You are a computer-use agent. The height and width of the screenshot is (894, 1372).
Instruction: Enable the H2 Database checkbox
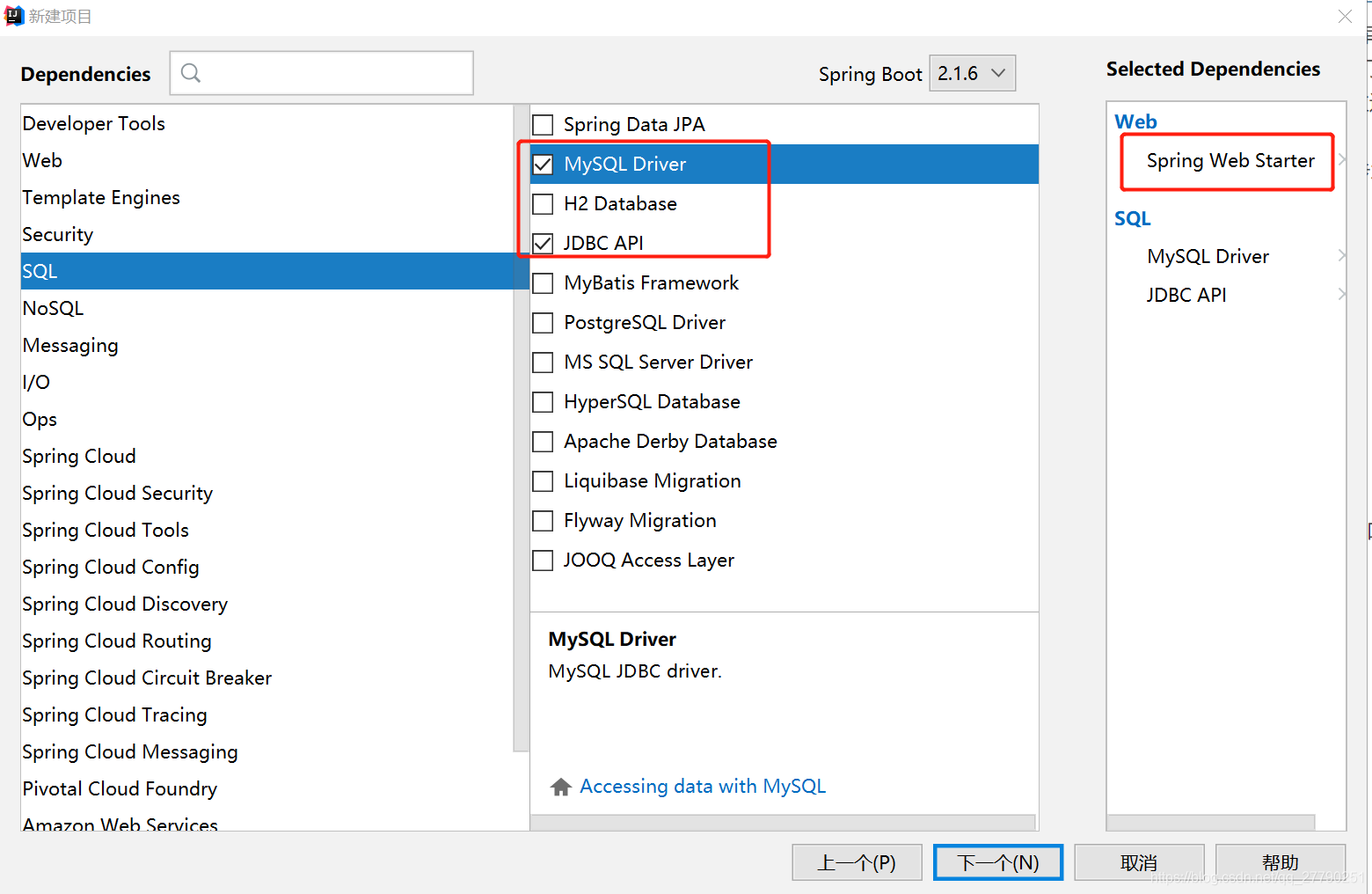pyautogui.click(x=544, y=204)
